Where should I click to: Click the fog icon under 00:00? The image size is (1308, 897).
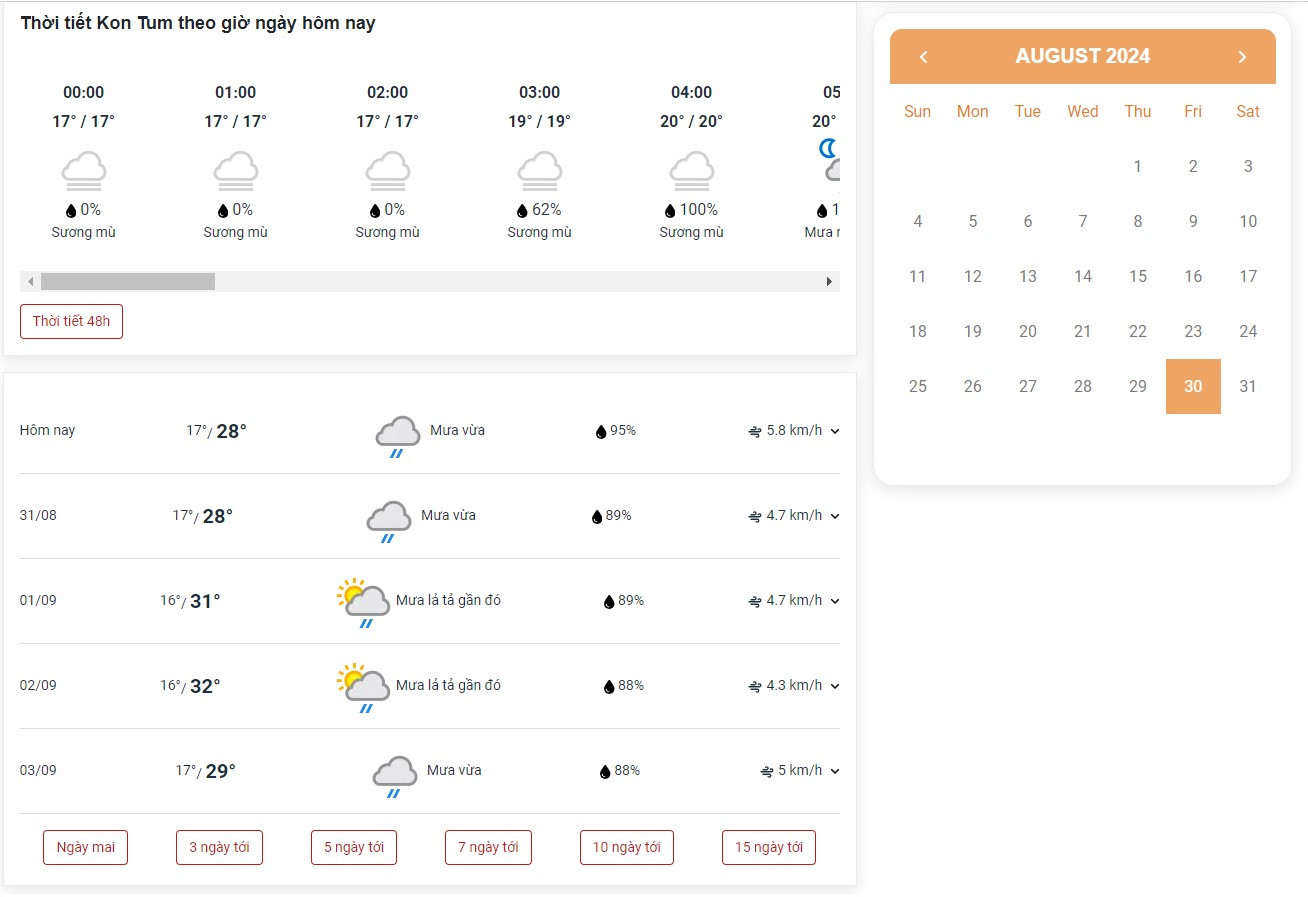(x=84, y=170)
